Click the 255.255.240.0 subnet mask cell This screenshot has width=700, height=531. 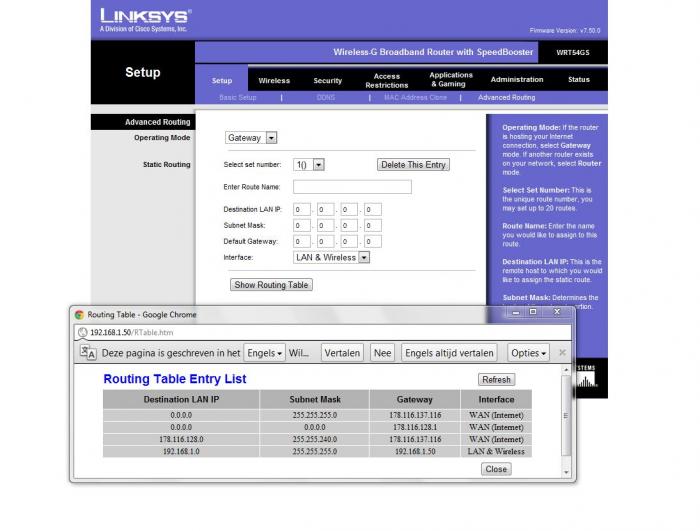click(315, 439)
